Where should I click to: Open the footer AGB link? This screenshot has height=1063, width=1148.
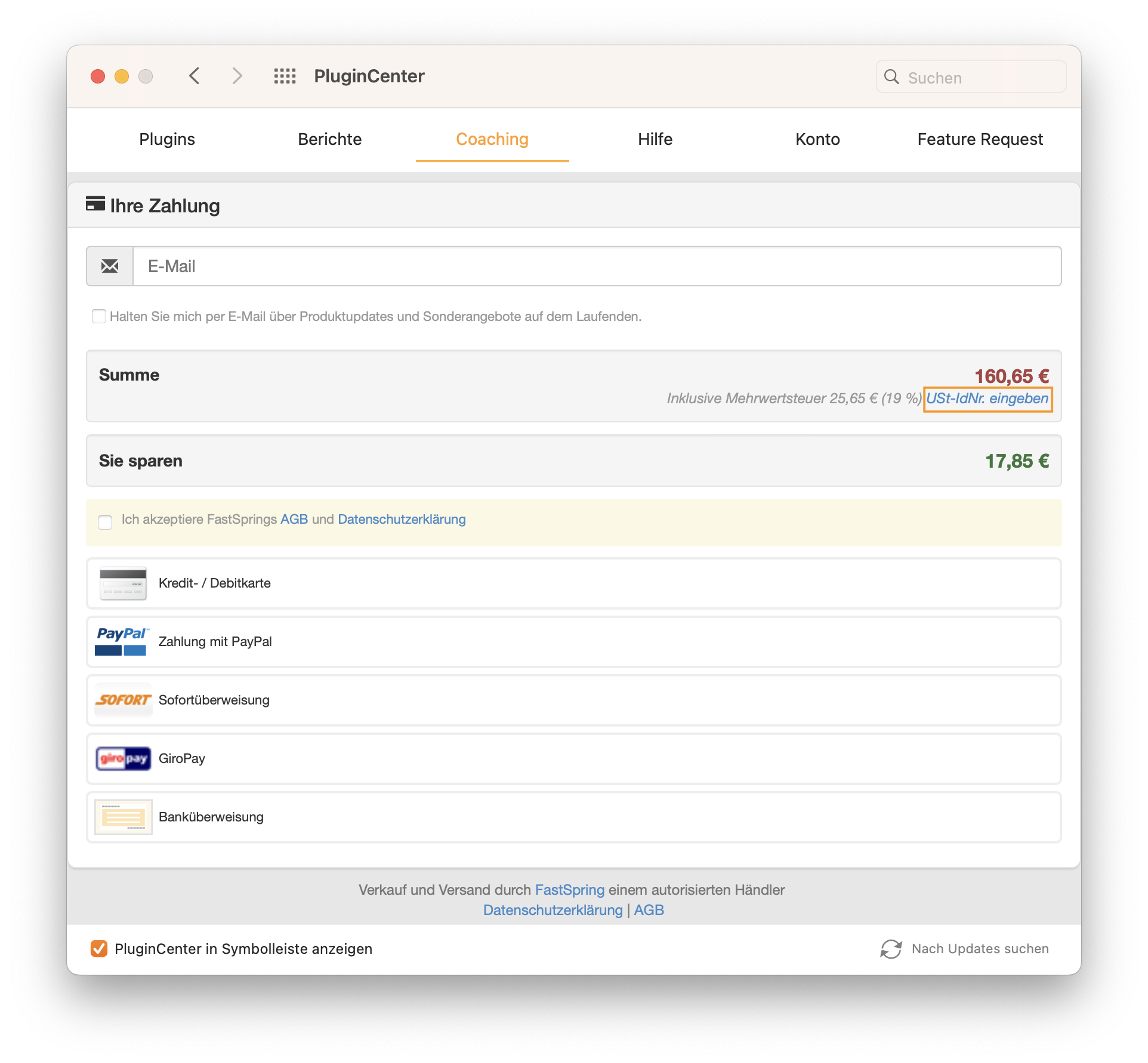(x=649, y=910)
